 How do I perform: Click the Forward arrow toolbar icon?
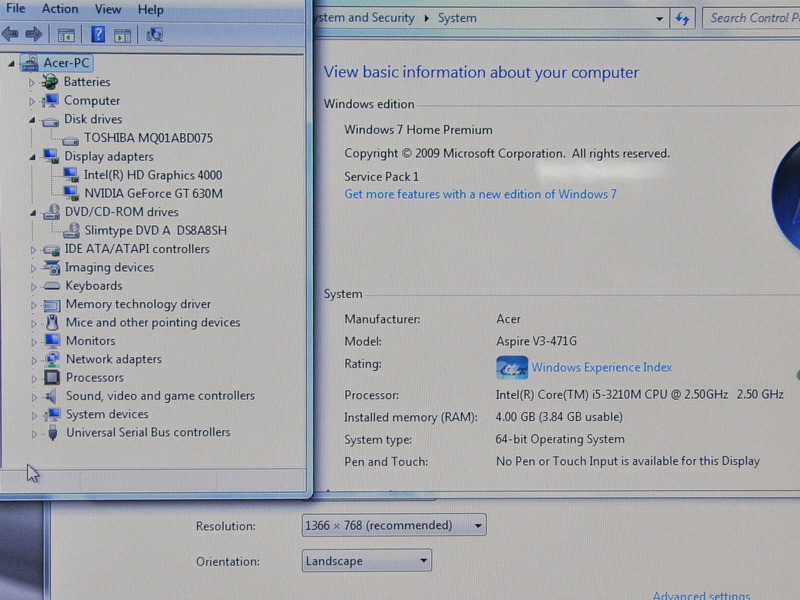click(33, 34)
